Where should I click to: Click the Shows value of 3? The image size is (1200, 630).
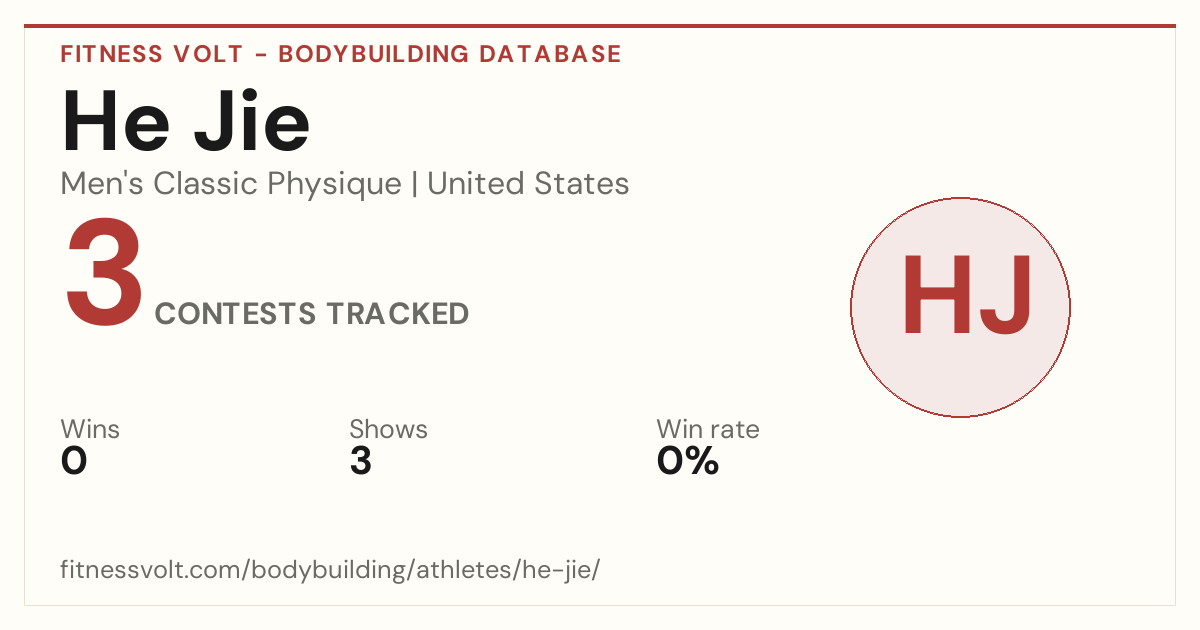point(361,461)
